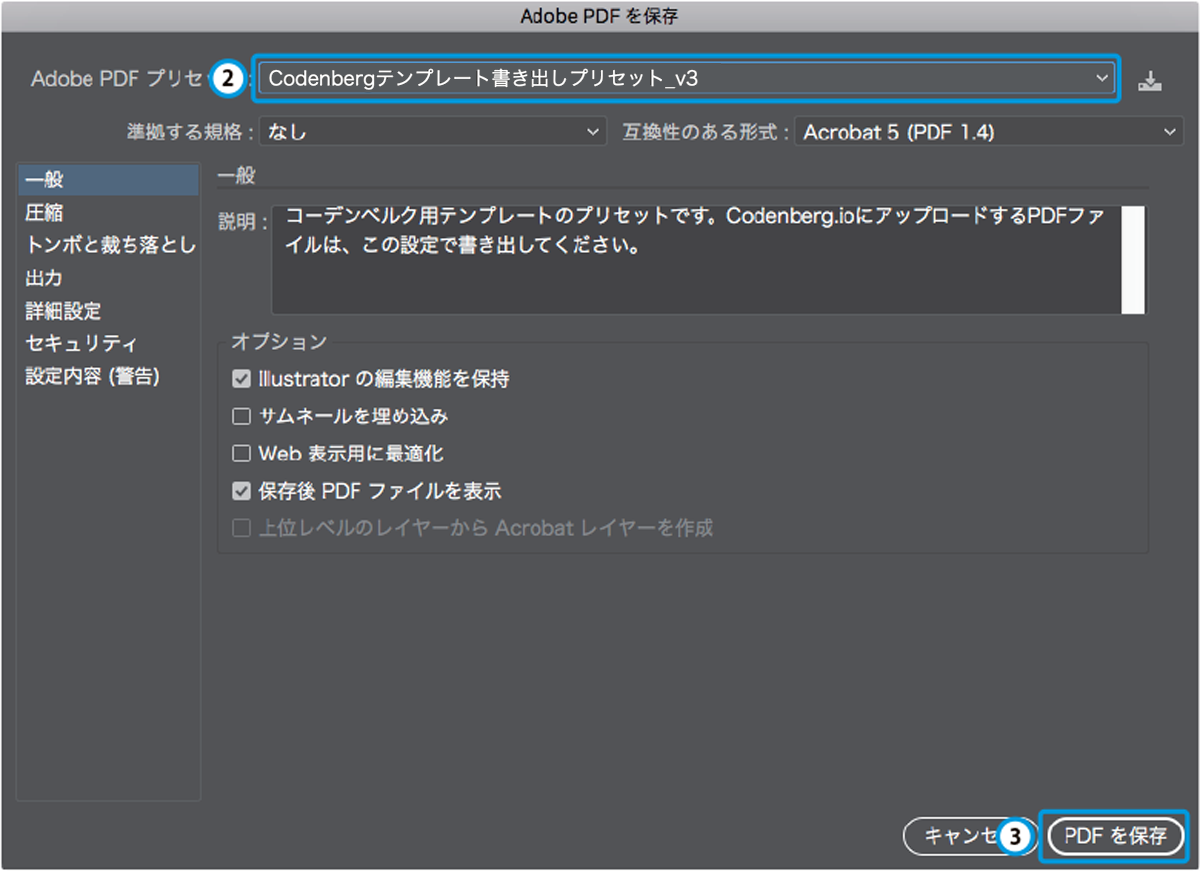
Task: Click the description box scrollbar
Action: [1133, 260]
